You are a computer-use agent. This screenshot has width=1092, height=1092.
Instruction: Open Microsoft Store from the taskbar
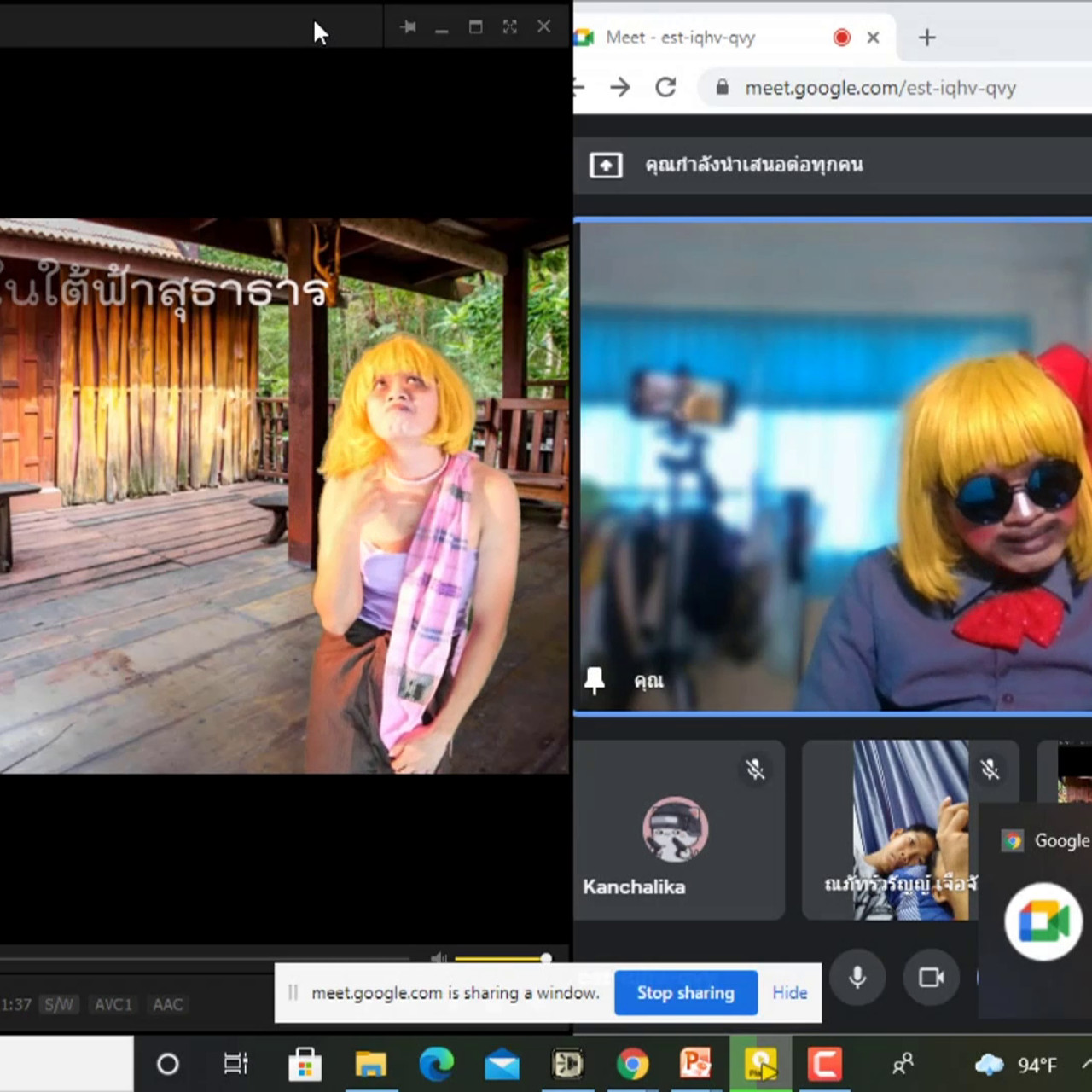[305, 1064]
